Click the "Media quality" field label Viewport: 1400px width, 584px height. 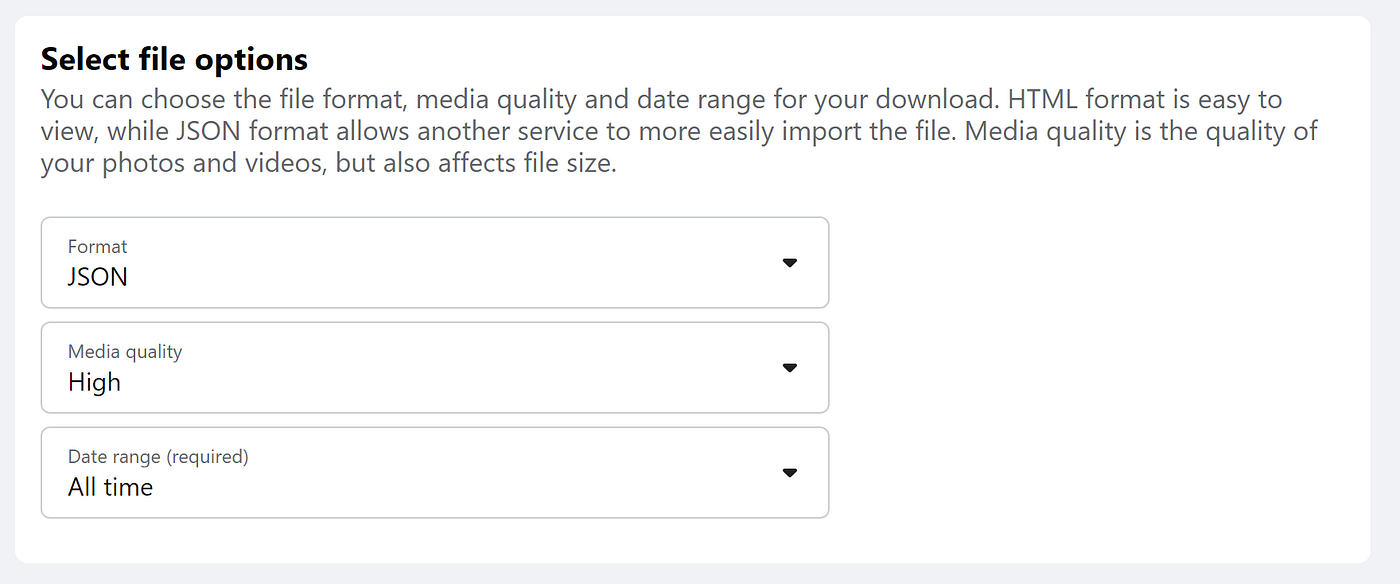[x=125, y=351]
